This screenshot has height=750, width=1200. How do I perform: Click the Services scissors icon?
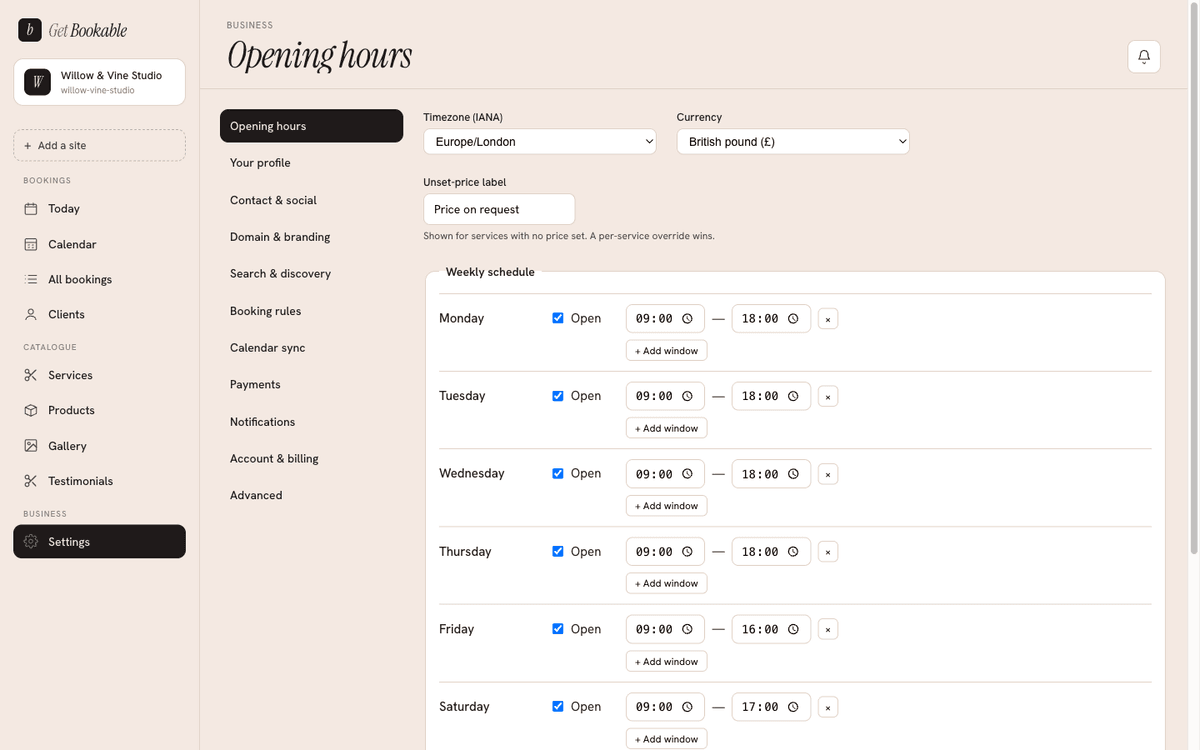click(x=31, y=375)
